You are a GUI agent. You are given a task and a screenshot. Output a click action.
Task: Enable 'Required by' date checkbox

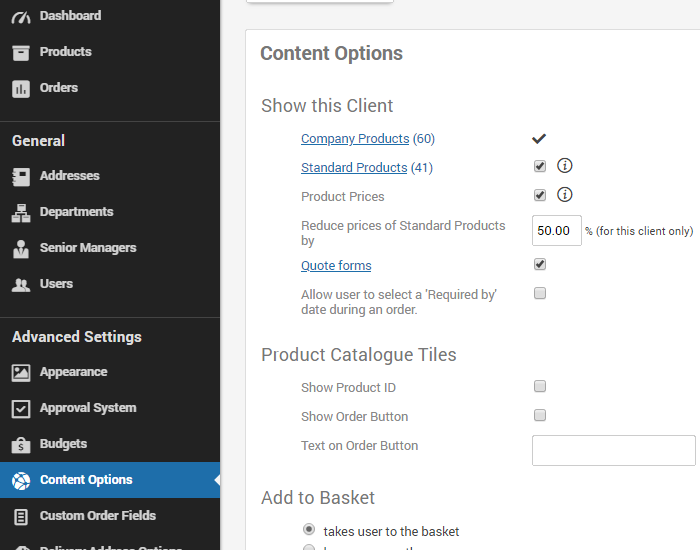coord(540,293)
